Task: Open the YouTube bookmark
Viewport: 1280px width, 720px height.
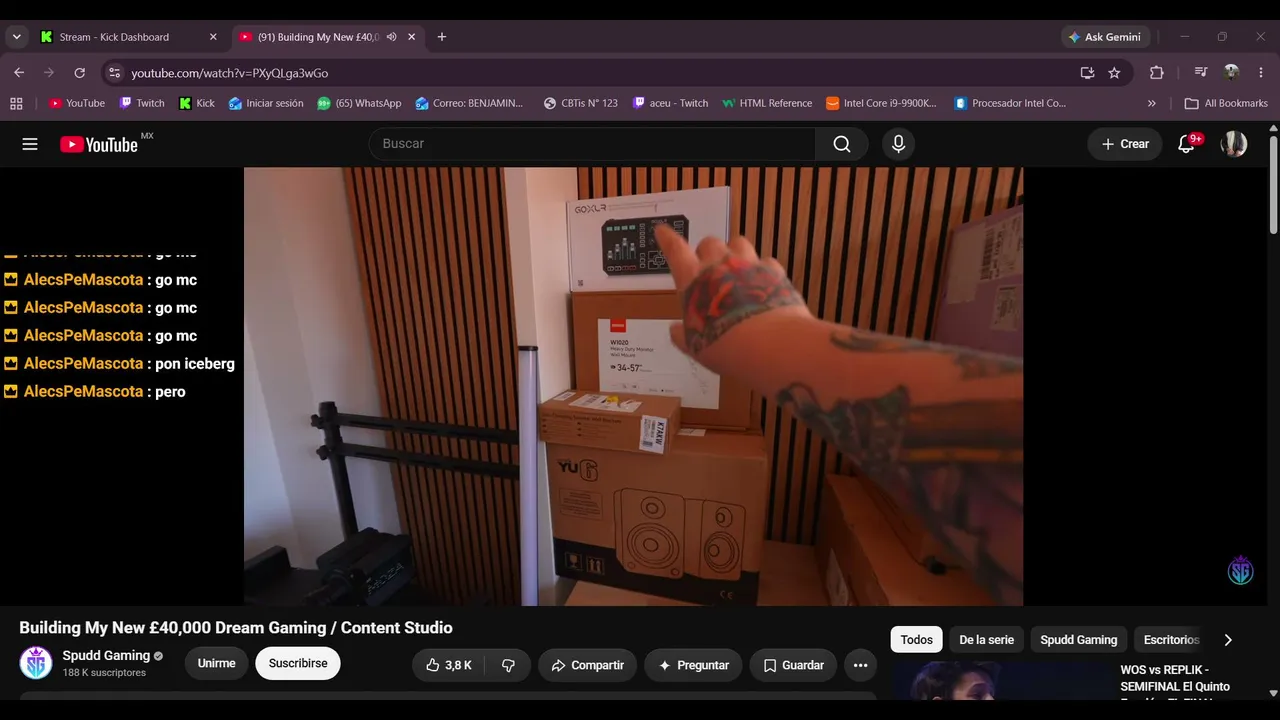Action: pyautogui.click(x=77, y=103)
